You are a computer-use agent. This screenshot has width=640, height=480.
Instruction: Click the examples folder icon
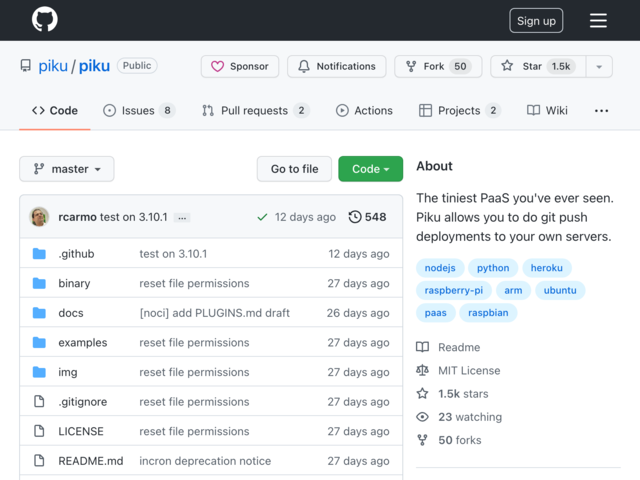[x=39, y=342]
